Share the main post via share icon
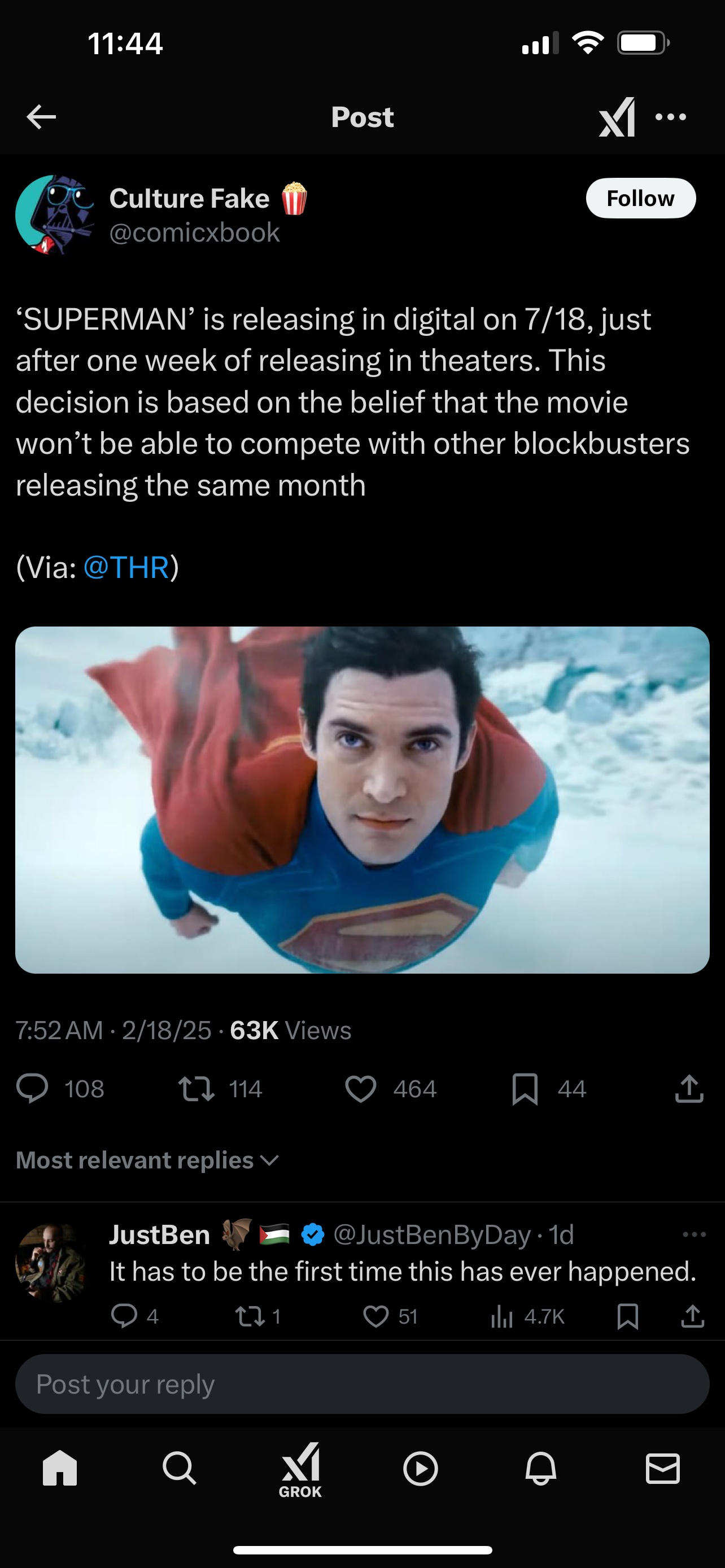The height and width of the screenshot is (1568, 725). click(x=689, y=1089)
